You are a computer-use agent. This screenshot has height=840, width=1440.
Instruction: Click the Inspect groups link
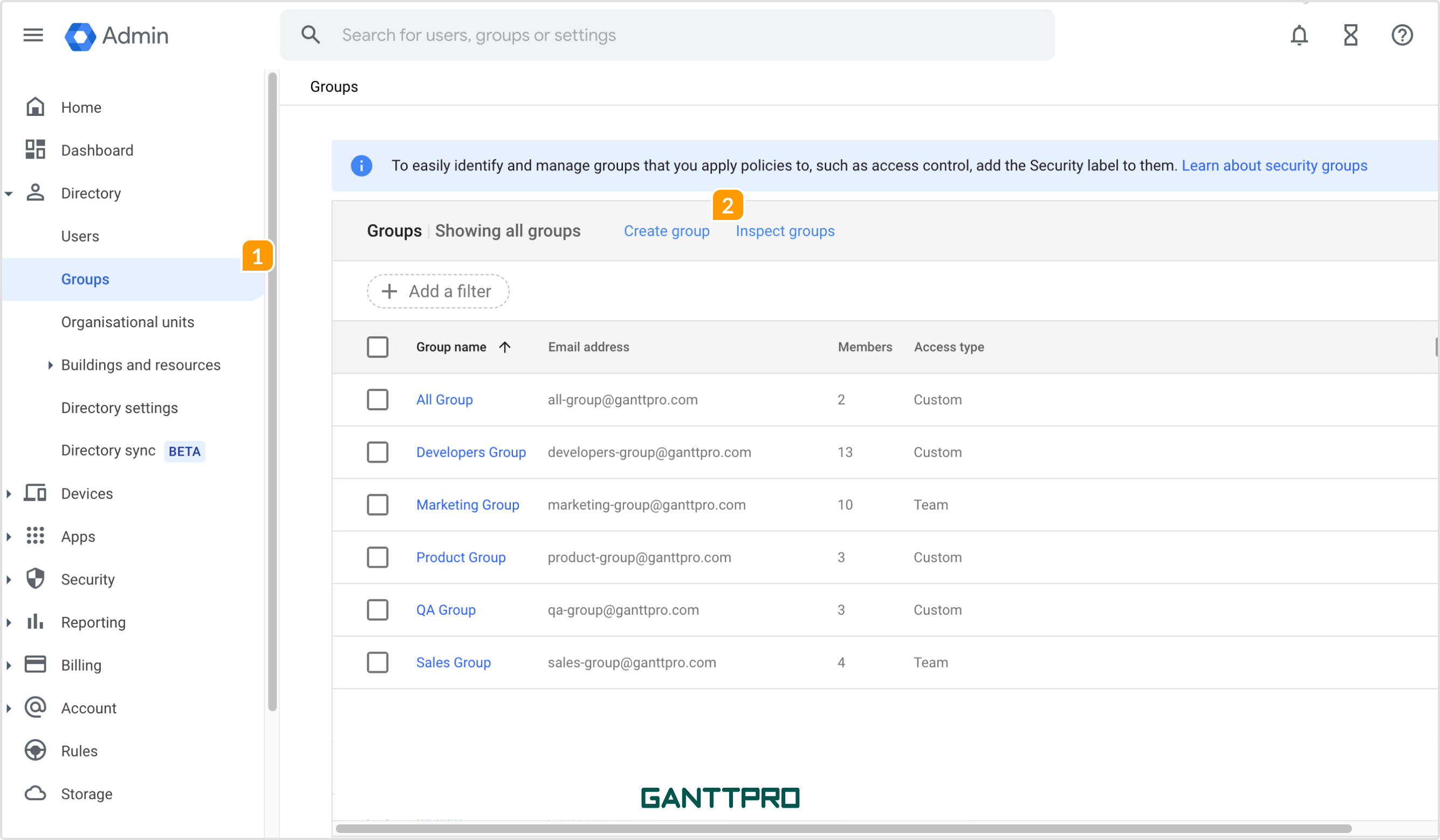tap(785, 231)
